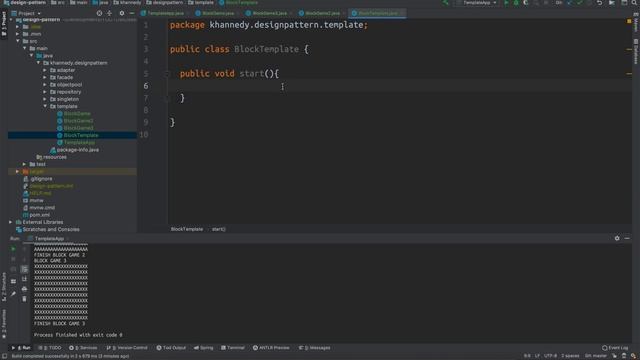Open the Database side tool window

(636, 51)
